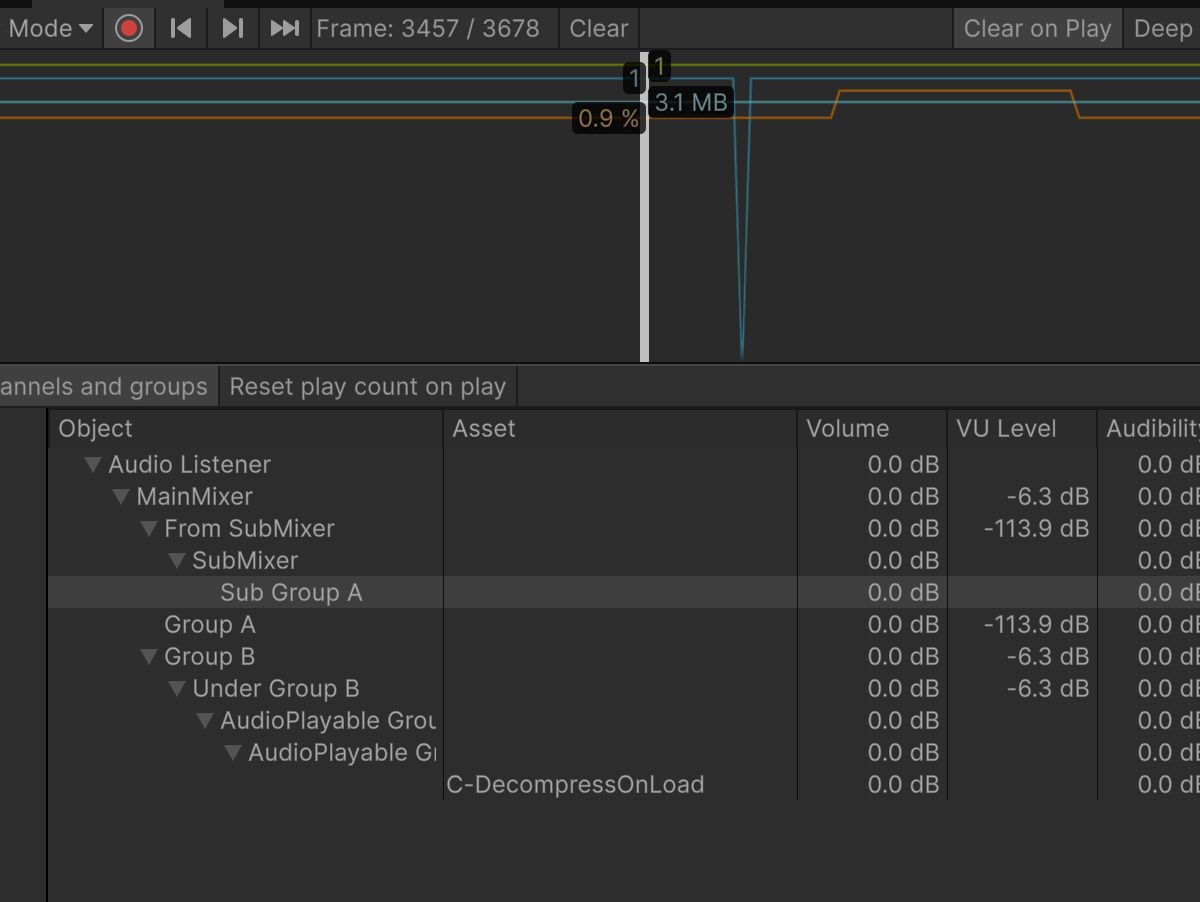Viewport: 1200px width, 902px height.
Task: Select the Channels and groups tab
Action: [104, 387]
